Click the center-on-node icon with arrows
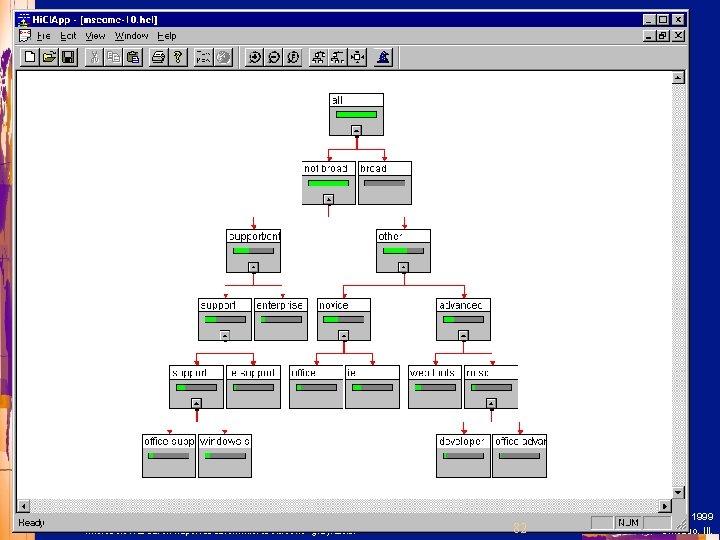This screenshot has height=540, width=720. click(x=357, y=57)
